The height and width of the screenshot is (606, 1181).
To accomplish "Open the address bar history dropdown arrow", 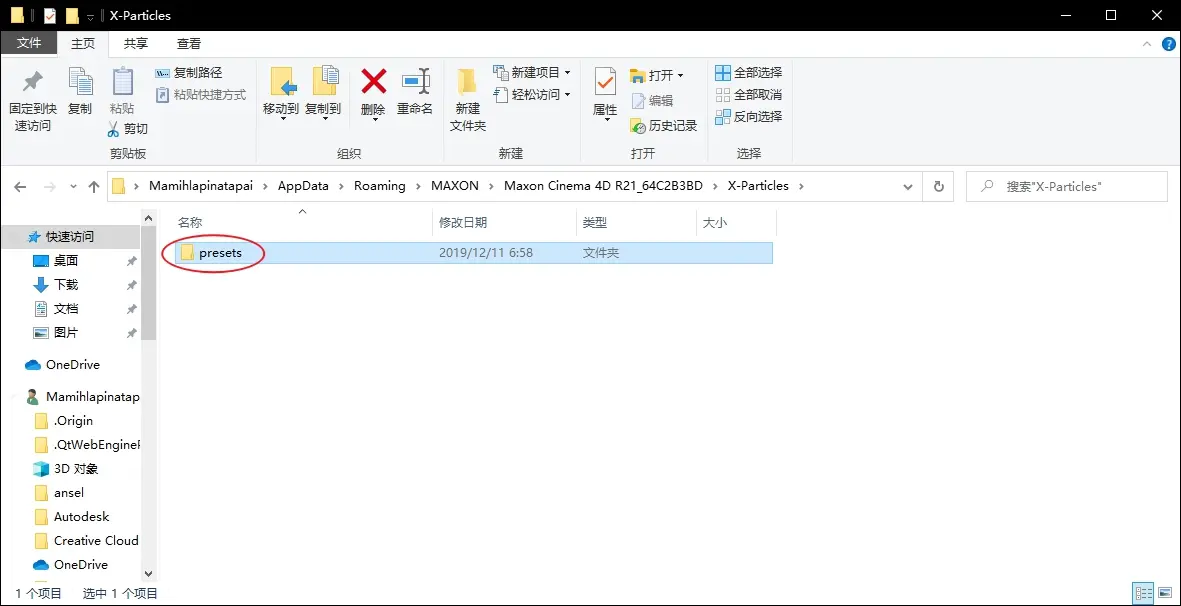I will tap(908, 186).
